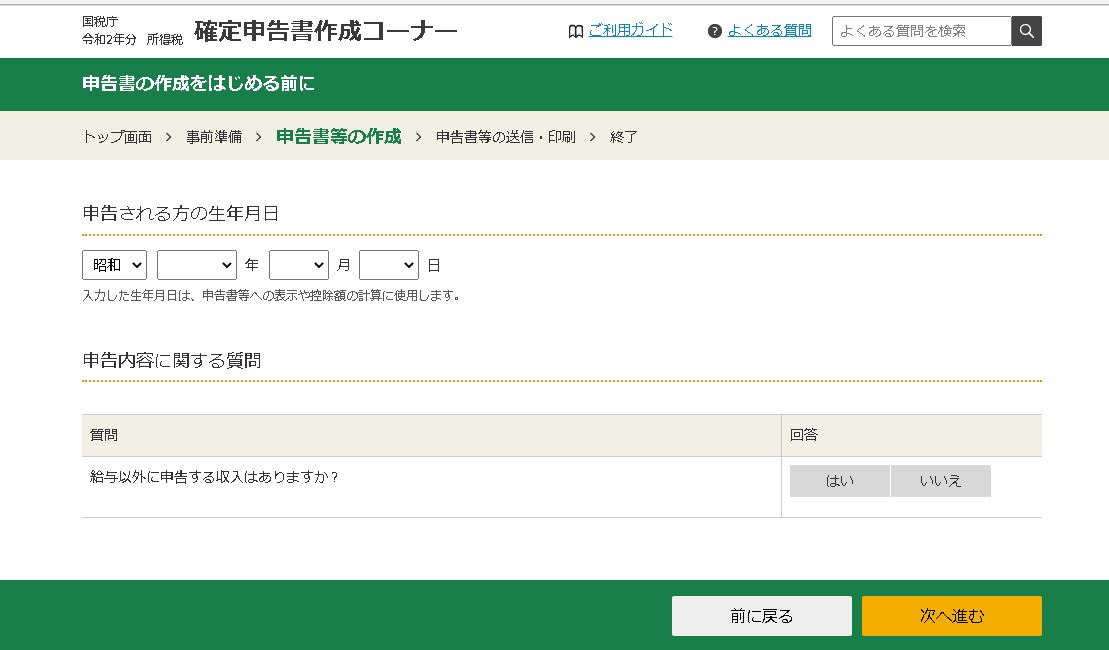
Task: Open the ご利用ガイド link
Action: (630, 30)
